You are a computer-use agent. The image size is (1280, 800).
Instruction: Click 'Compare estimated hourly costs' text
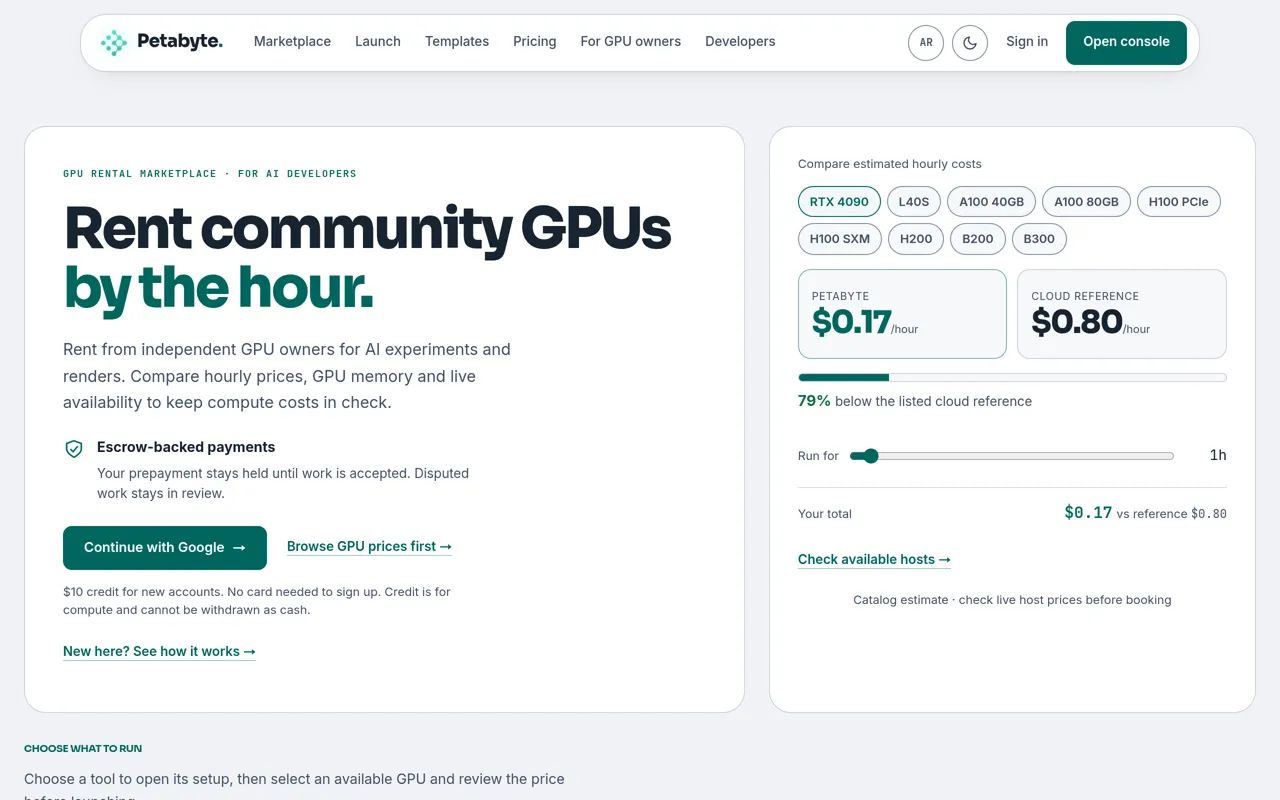[890, 164]
